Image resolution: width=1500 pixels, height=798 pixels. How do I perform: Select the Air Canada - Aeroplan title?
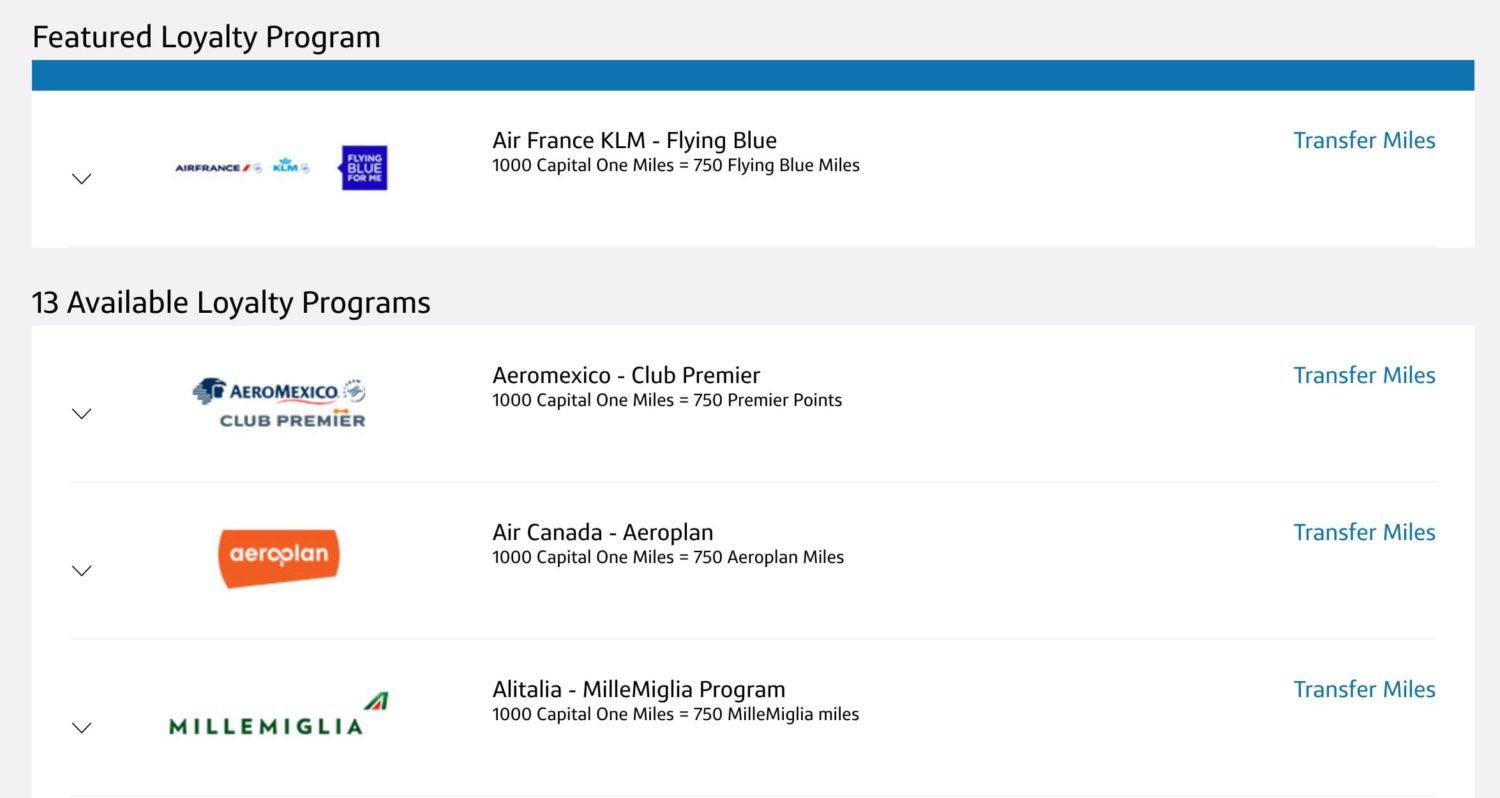click(602, 533)
